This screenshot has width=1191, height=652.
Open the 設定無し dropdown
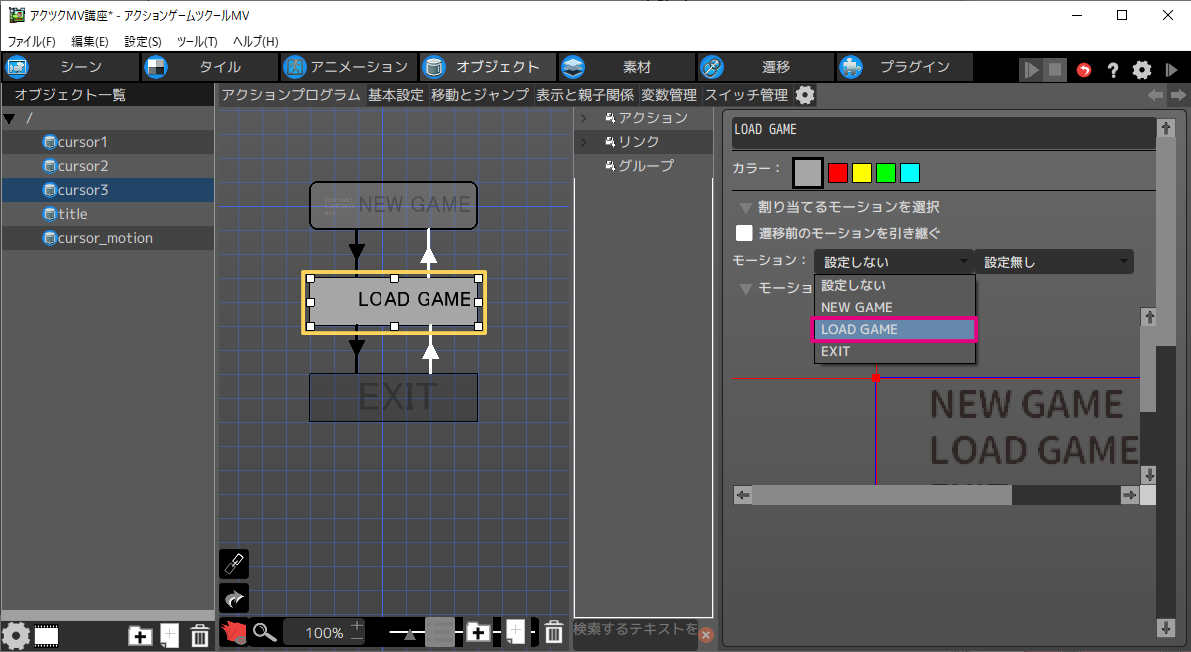tap(1054, 262)
